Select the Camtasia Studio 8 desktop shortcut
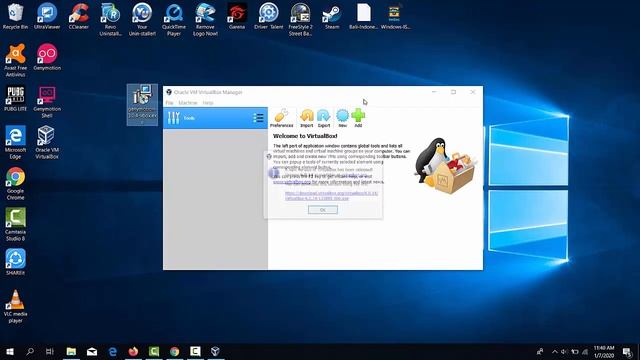The width and height of the screenshot is (640, 360). [16, 224]
